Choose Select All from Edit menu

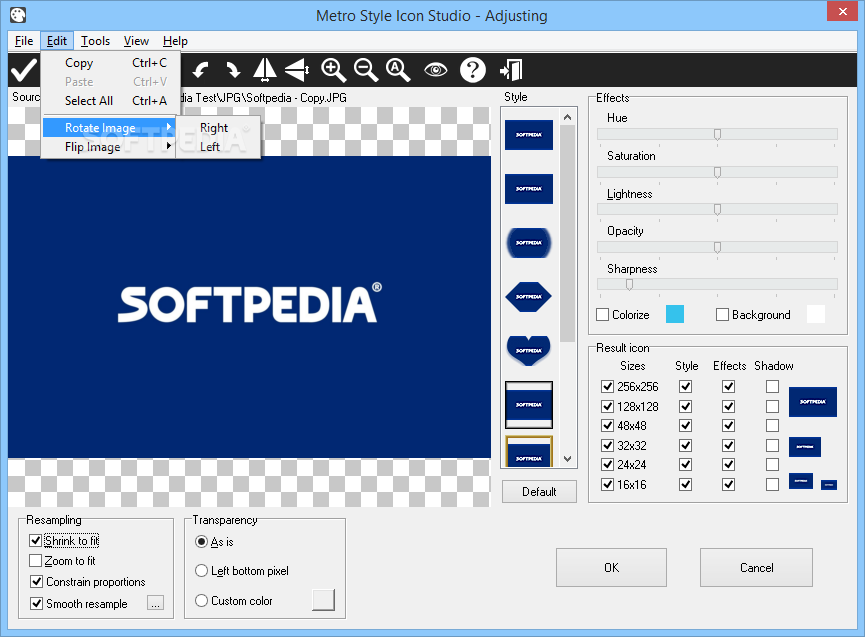(x=110, y=101)
